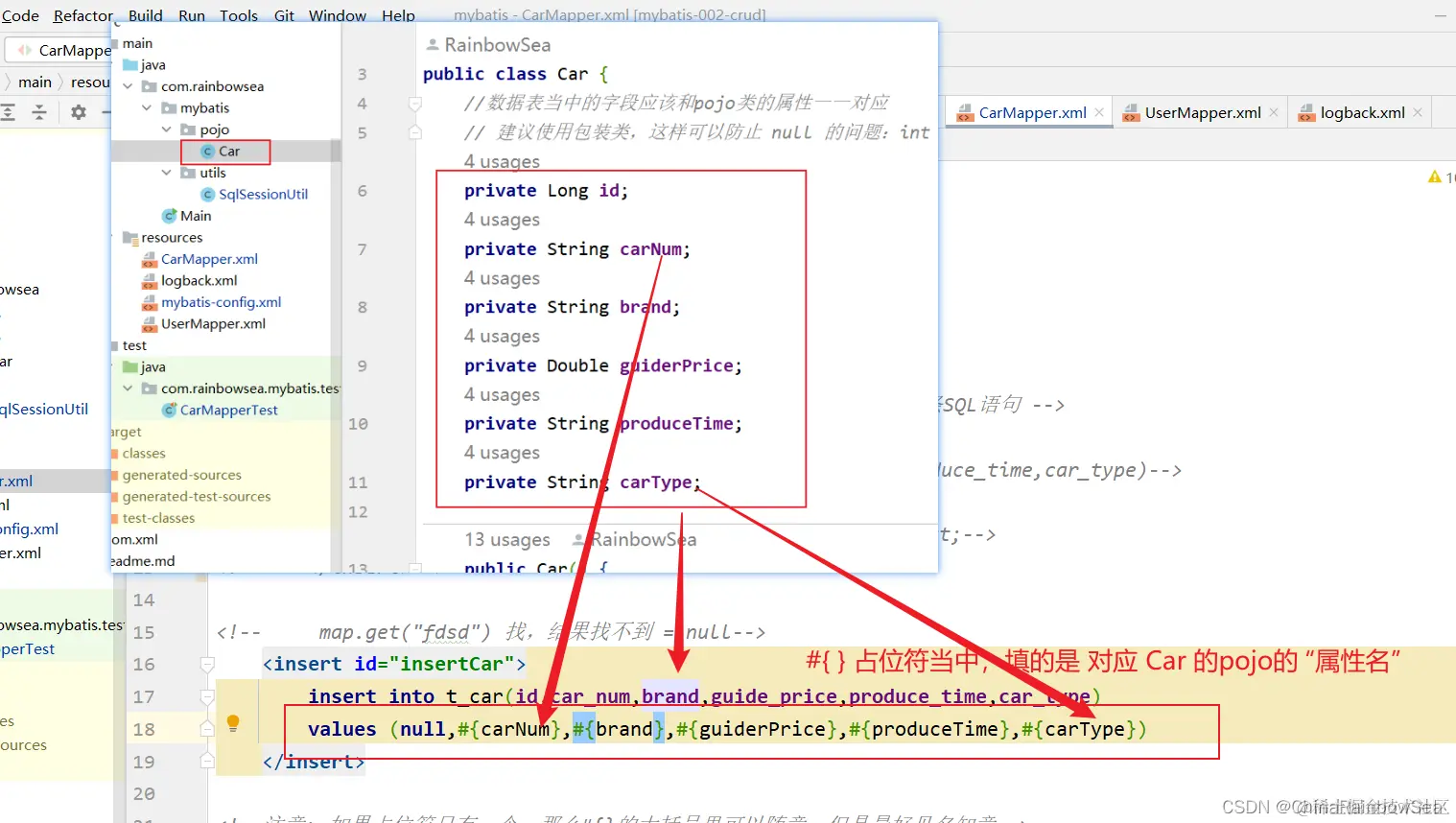1456x823 pixels.
Task: Click the CarMapperTest class icon
Action: [x=169, y=411]
